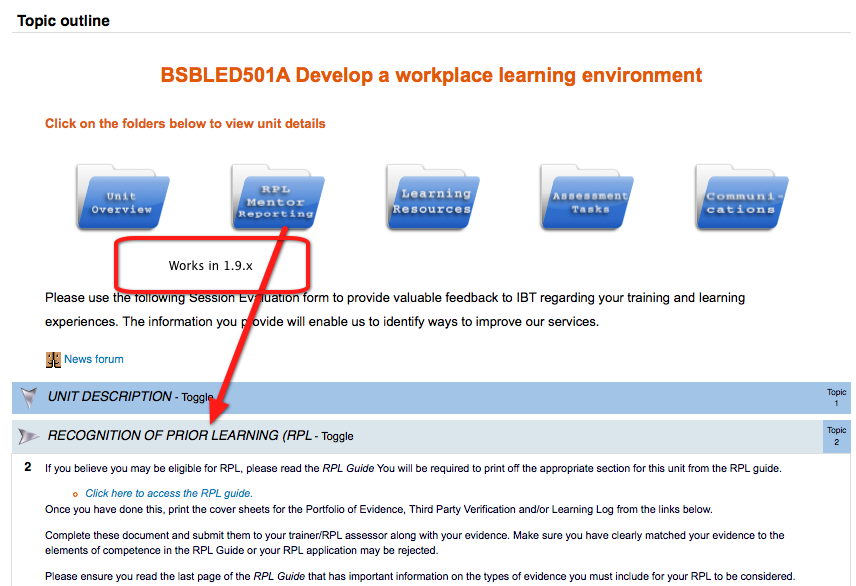Viewport: 856px width, 586px height.
Task: Click the 'Topic outline' heading
Action: coord(63,21)
